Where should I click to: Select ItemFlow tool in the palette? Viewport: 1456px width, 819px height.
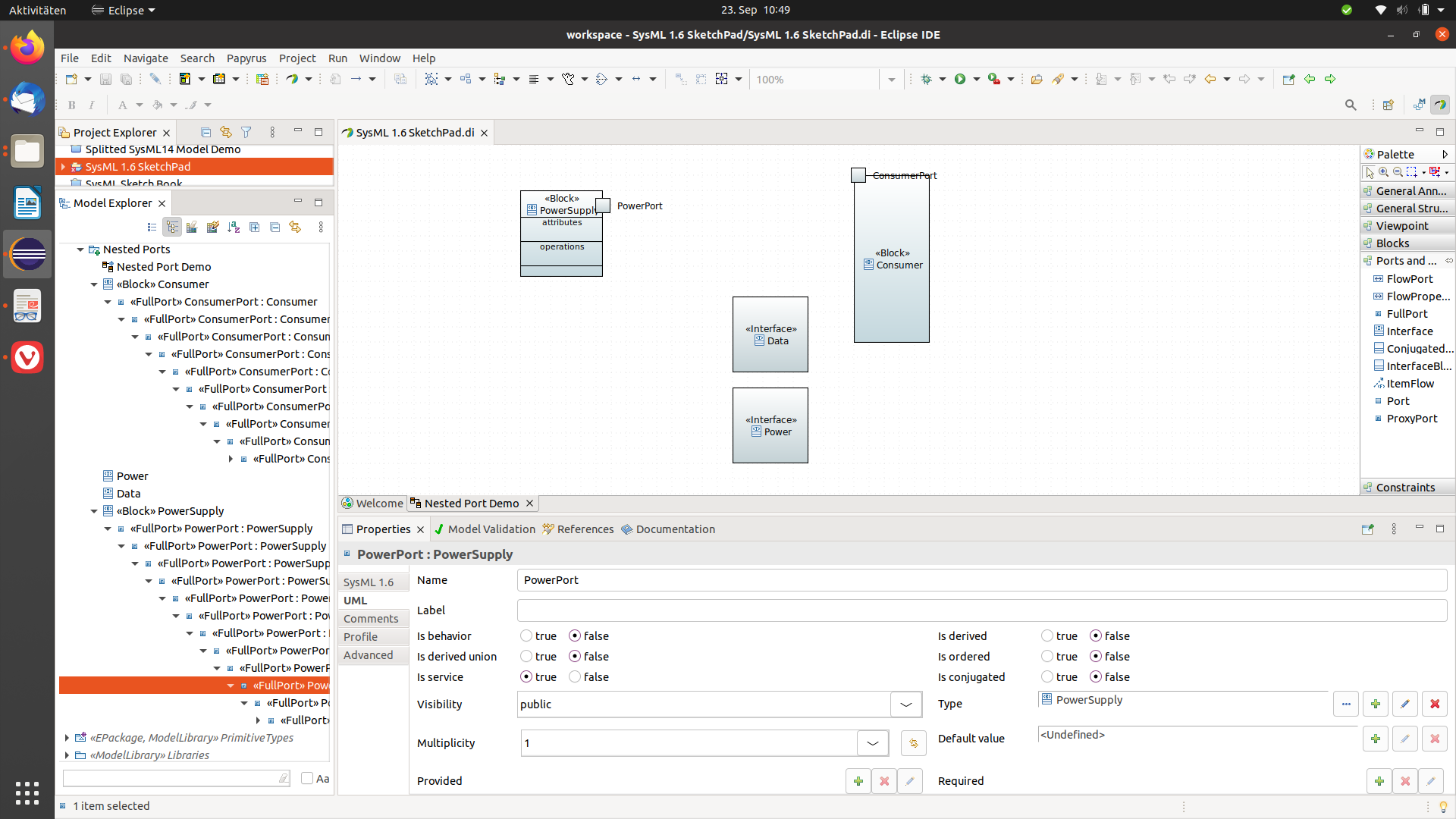(1410, 384)
